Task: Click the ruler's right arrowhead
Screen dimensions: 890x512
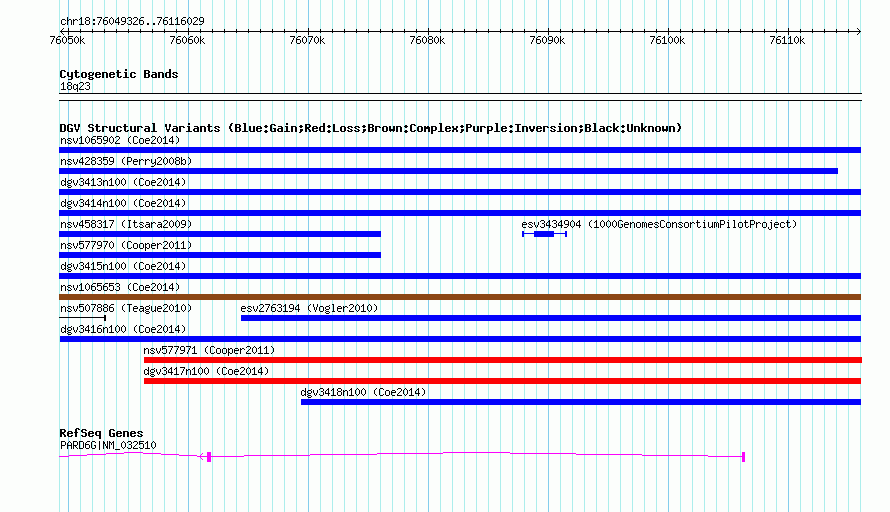Action: pyautogui.click(x=859, y=31)
